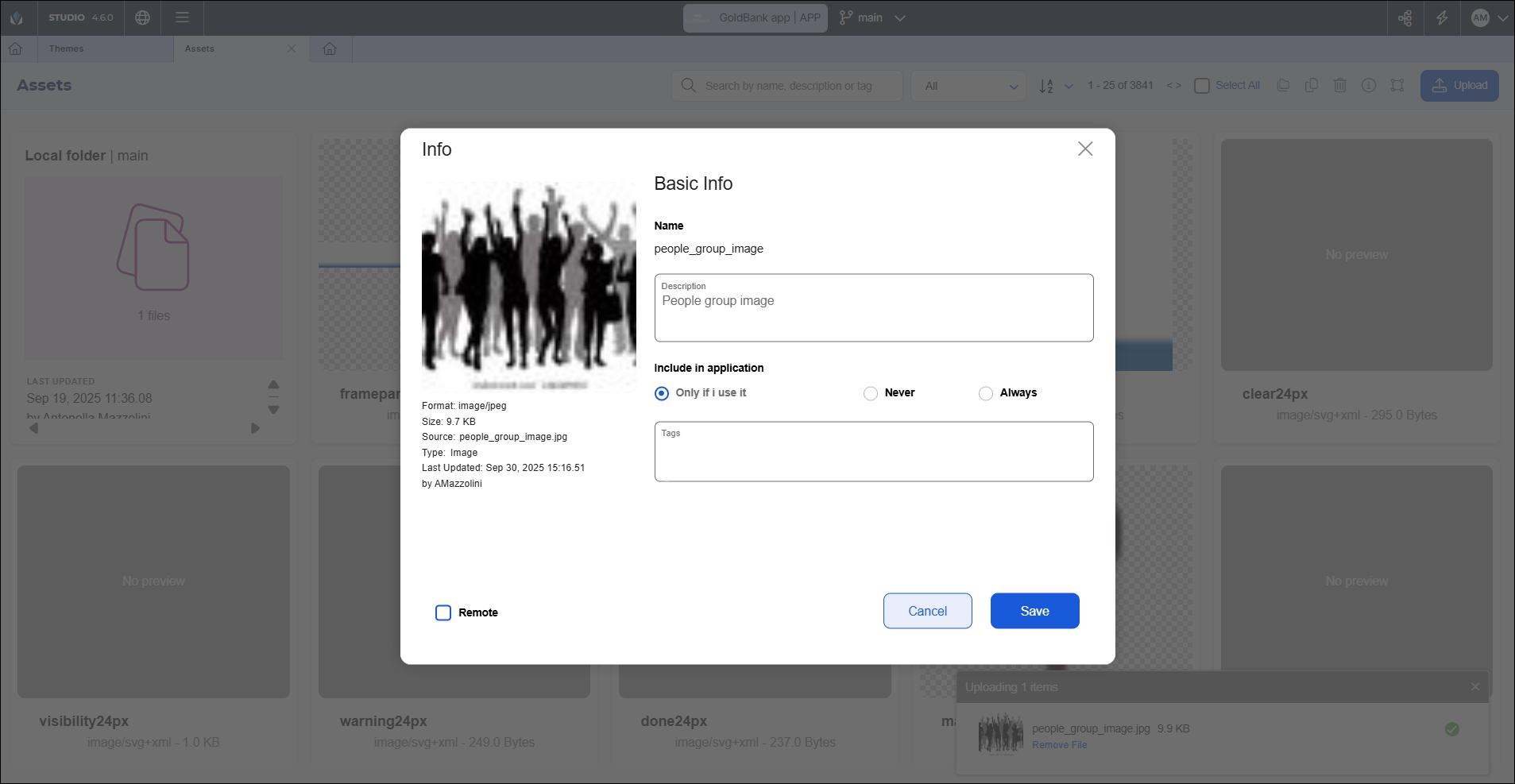Expand the 'All' filter dropdown
Screen dimensions: 1515x784
[970, 86]
